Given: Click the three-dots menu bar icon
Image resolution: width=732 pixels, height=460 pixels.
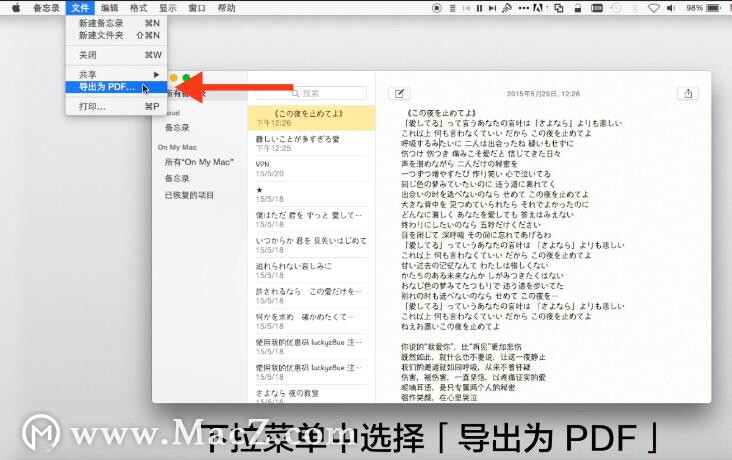Looking at the screenshot, I should coord(524,8).
